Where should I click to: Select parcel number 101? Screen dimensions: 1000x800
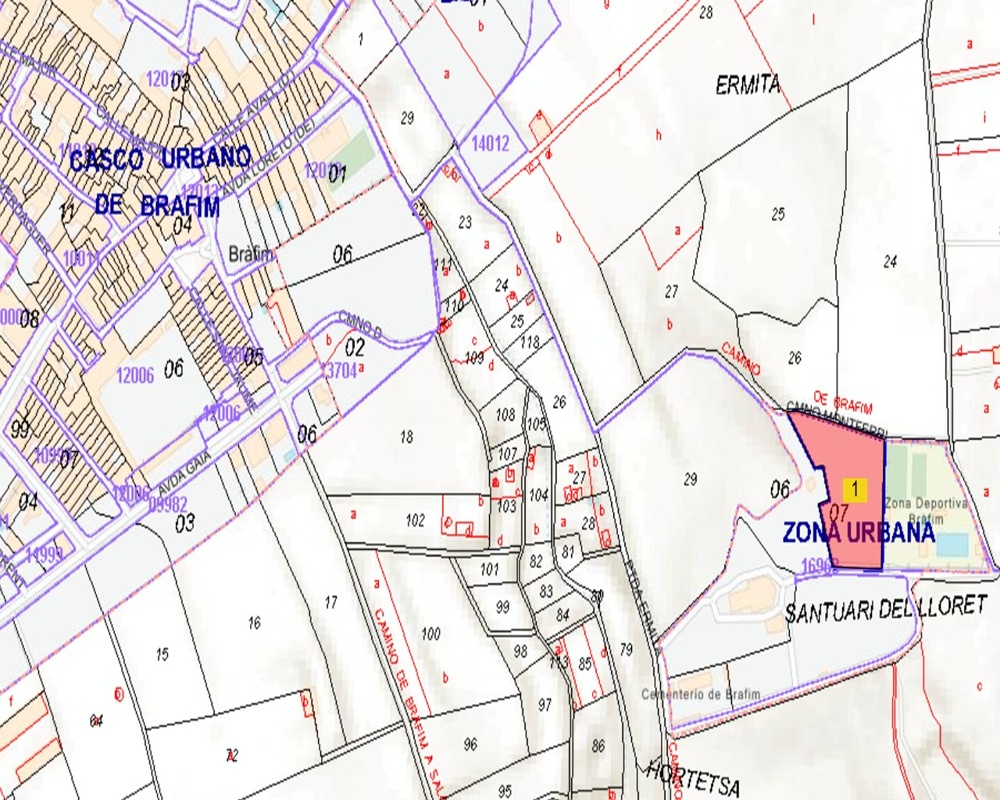click(489, 568)
